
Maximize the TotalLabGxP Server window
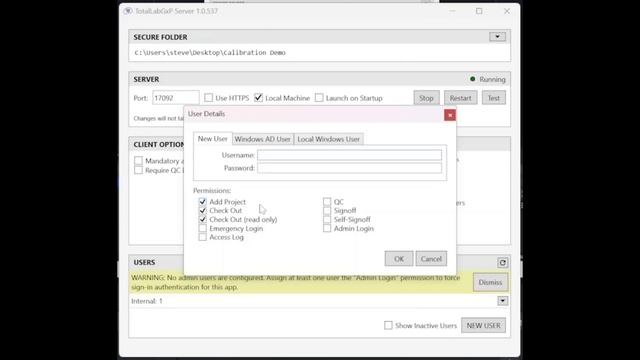pos(479,11)
